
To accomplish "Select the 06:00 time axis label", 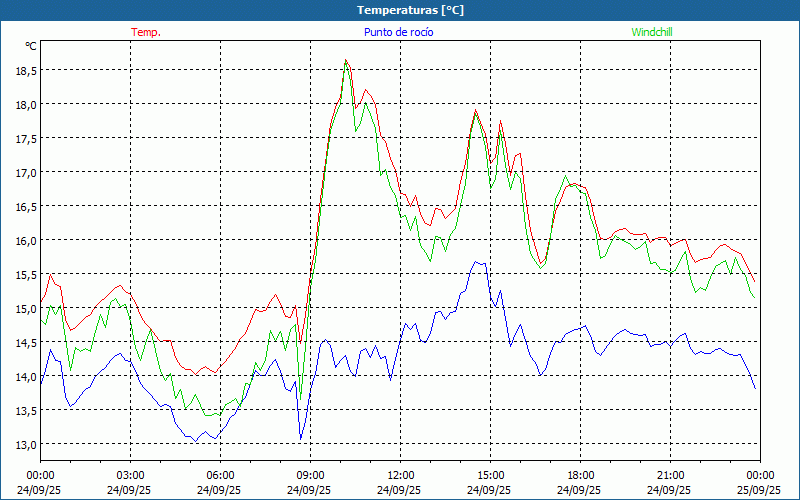I will click(x=221, y=475).
